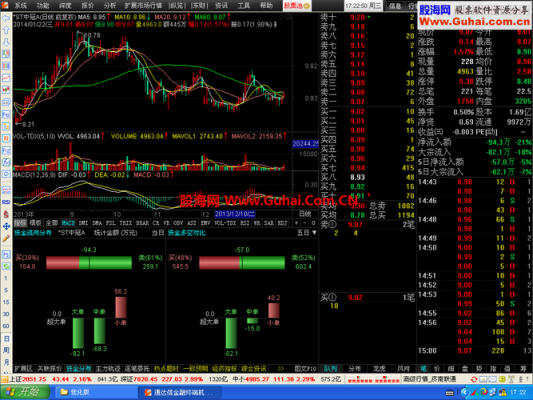This screenshot has height=400, width=533.
Task: Select the 60-minute period button
Action: (x=6, y=326)
